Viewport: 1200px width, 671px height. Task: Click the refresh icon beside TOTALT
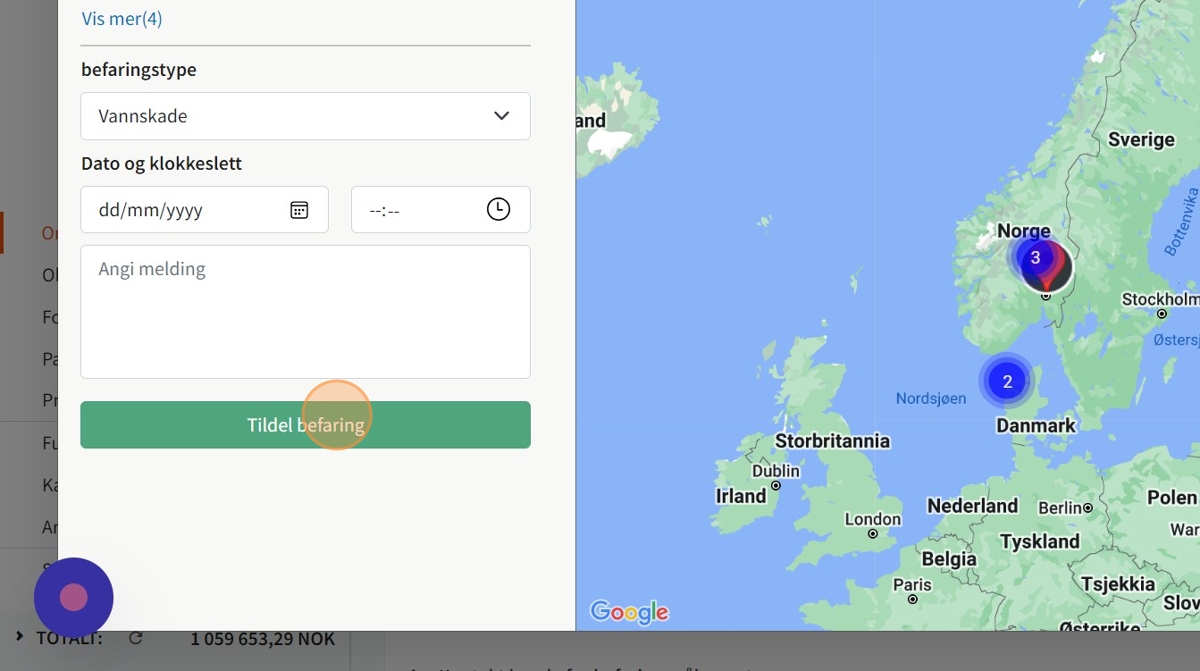136,638
